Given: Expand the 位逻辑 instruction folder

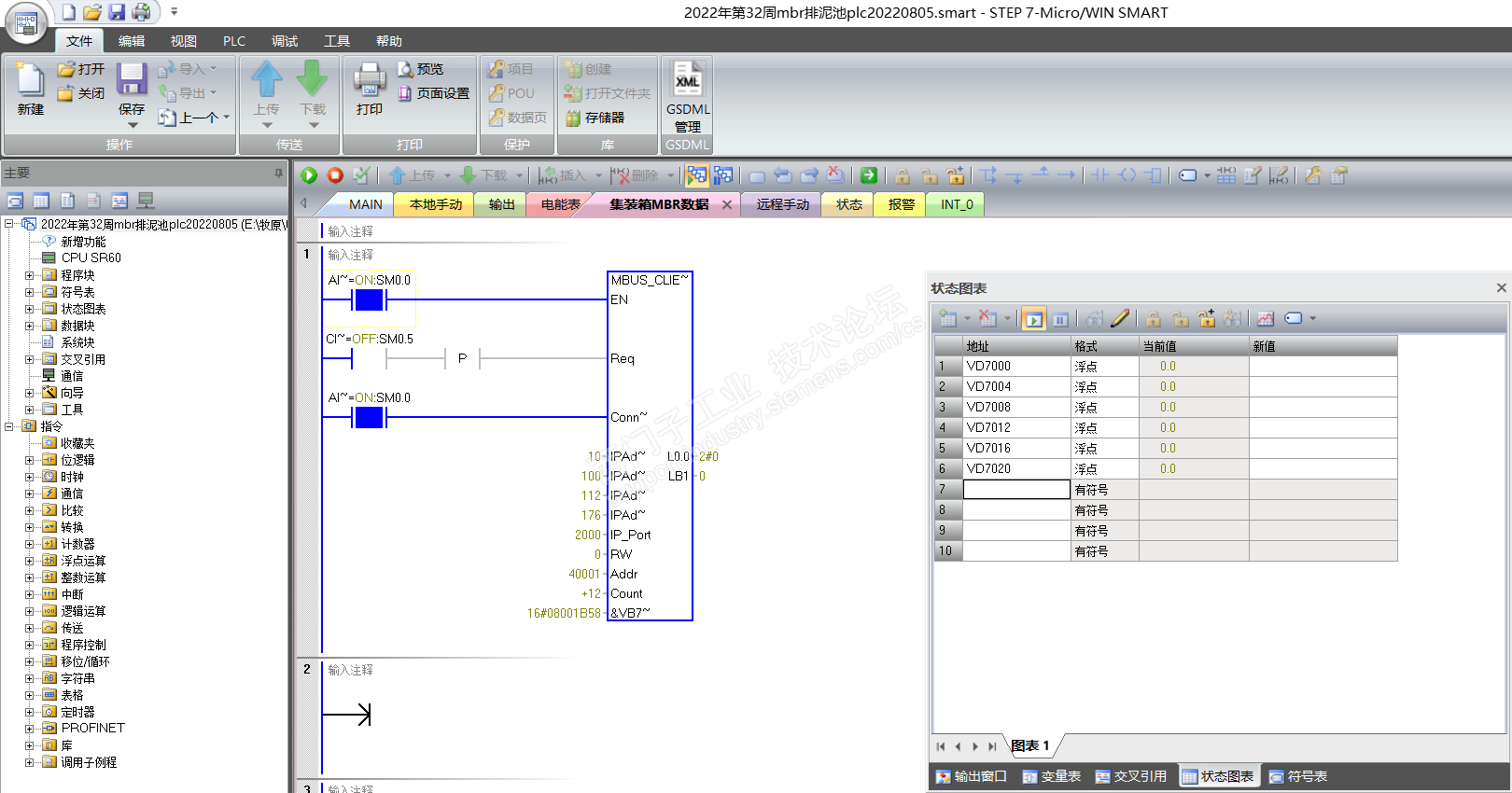Looking at the screenshot, I should 29,460.
